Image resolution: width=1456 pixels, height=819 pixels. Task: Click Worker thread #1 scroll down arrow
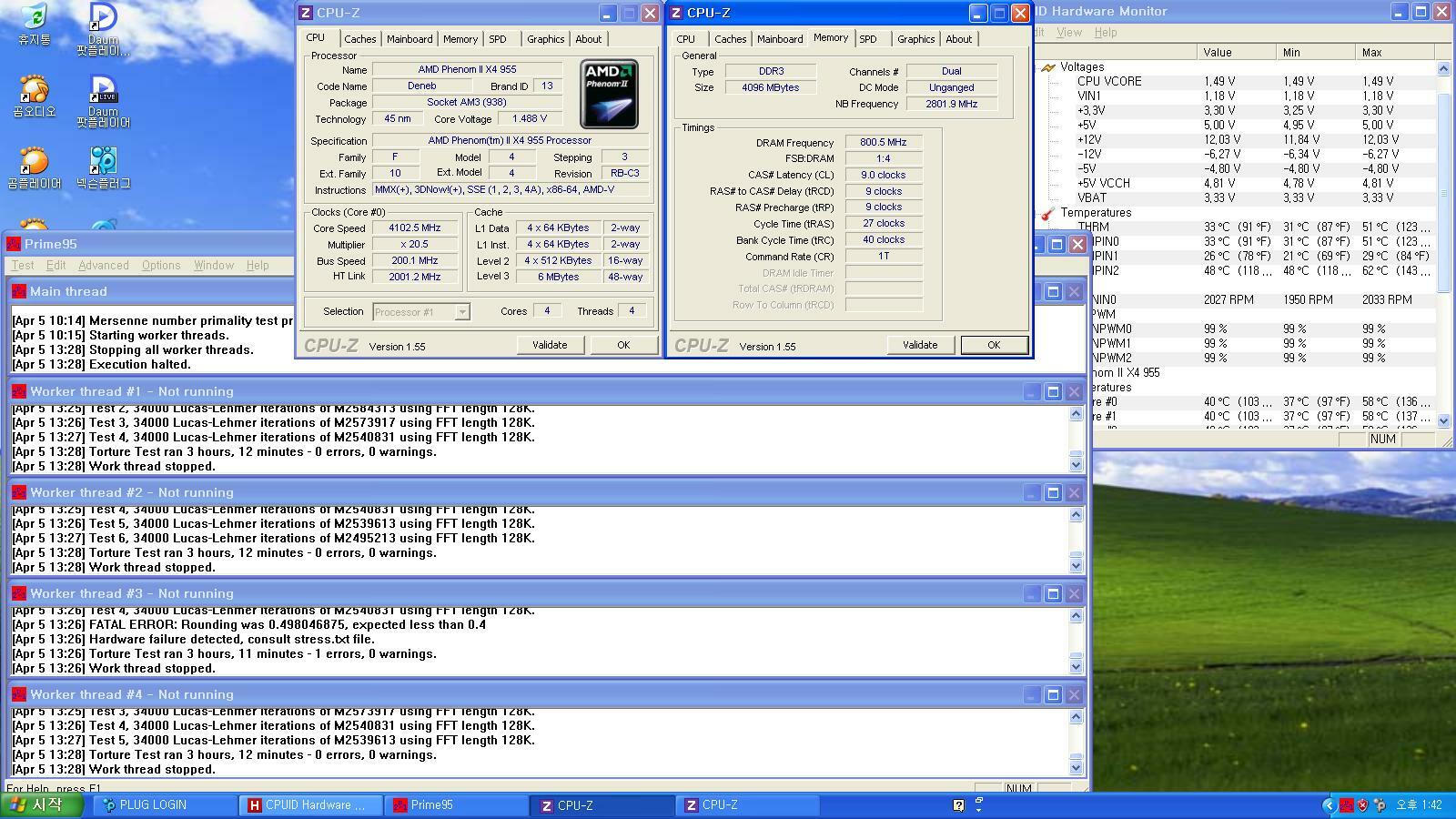[1076, 464]
